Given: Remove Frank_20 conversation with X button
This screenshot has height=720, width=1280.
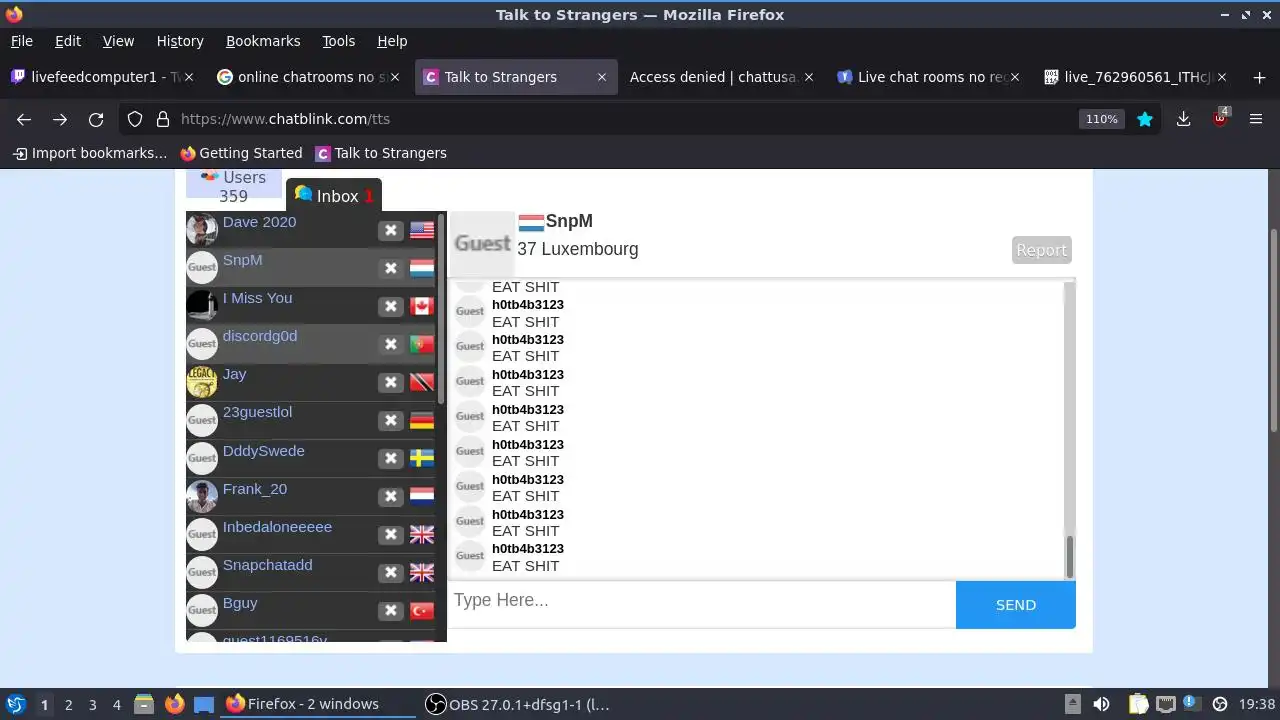Looking at the screenshot, I should coord(391,496).
